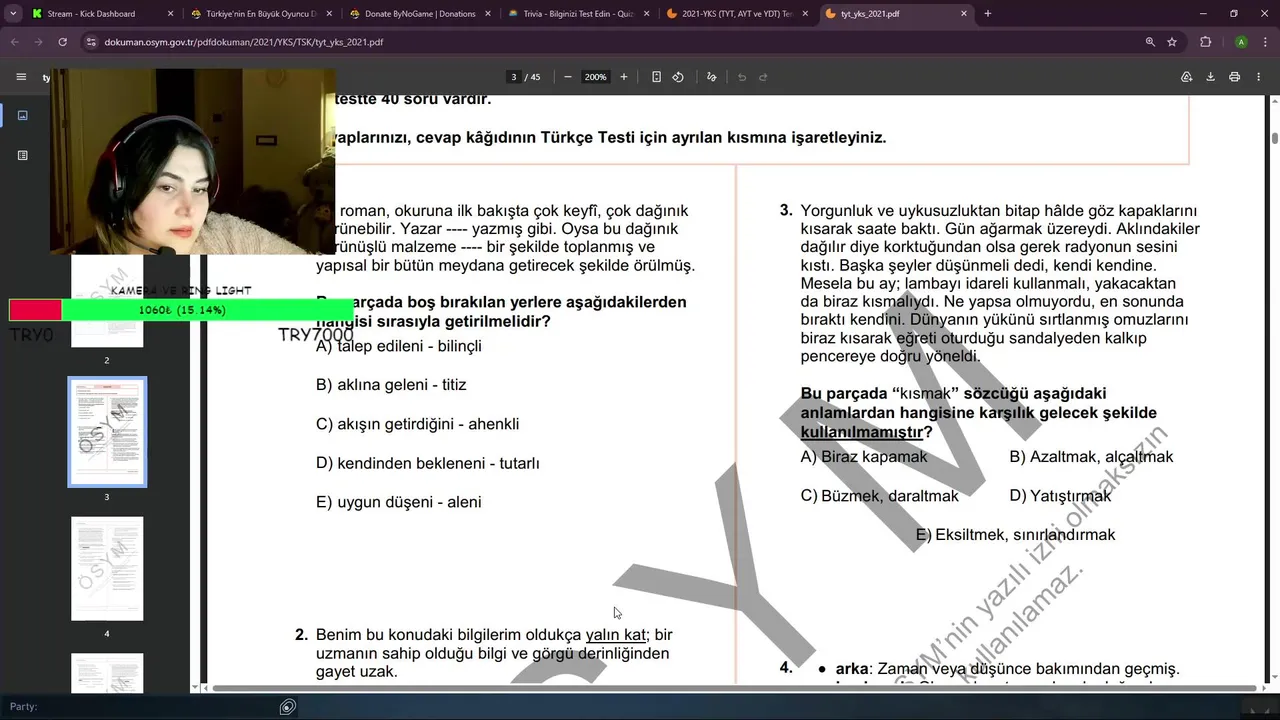Screen dimensions: 1280x720
Task: Open a new browser tab
Action: pos(988,14)
